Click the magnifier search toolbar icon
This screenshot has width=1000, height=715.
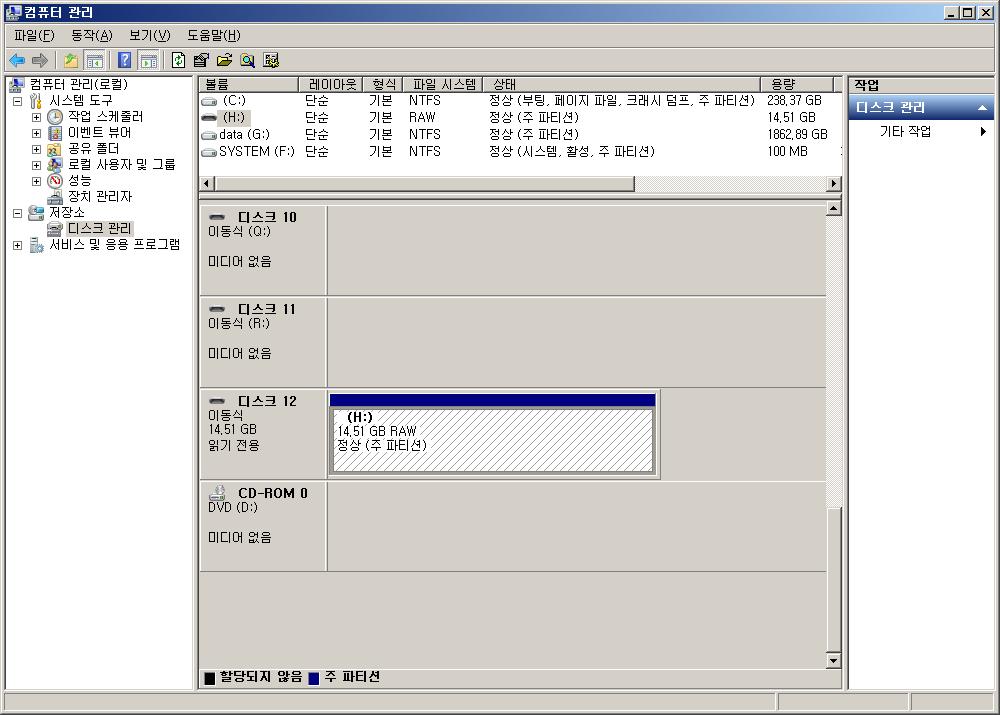247,60
